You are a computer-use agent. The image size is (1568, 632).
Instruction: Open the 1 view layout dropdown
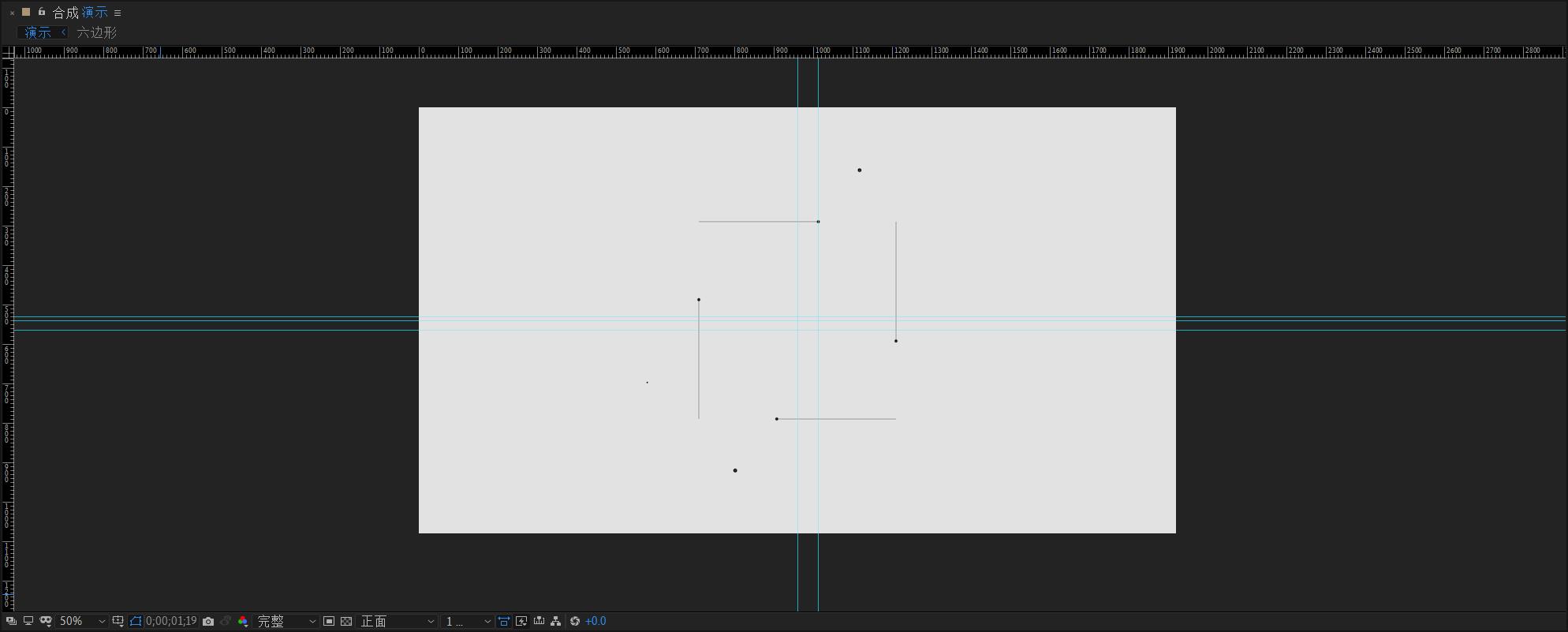pyautogui.click(x=468, y=622)
